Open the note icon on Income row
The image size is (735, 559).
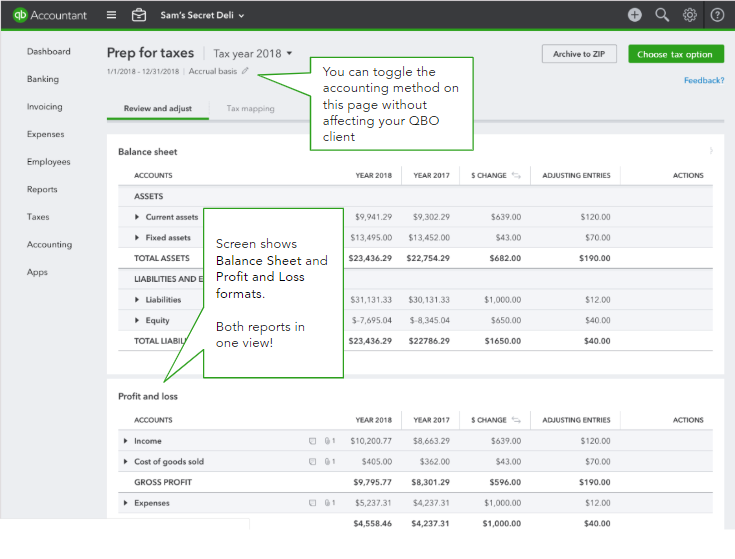(312, 441)
